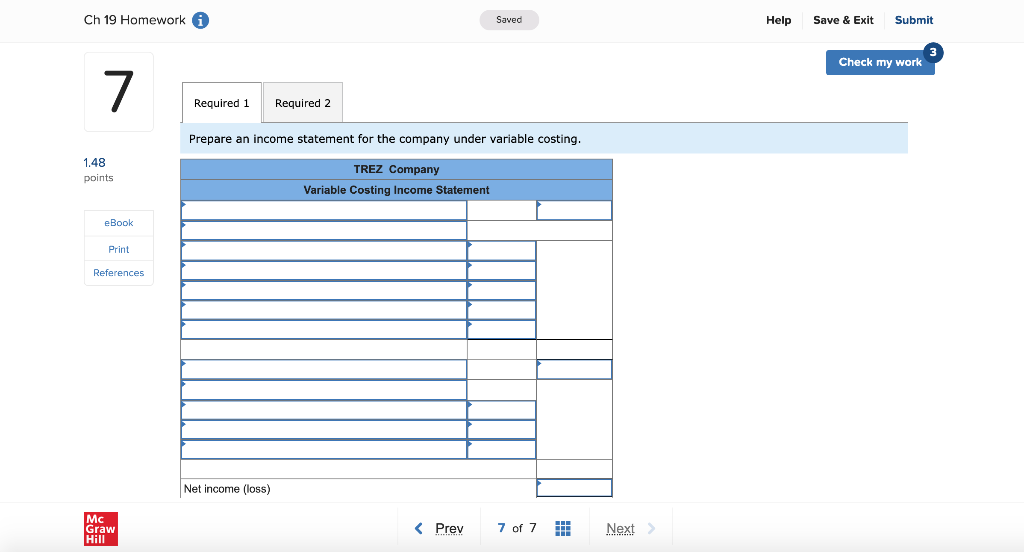Click the fifth row middle amount field
1024x552 pixels.
point(502,290)
